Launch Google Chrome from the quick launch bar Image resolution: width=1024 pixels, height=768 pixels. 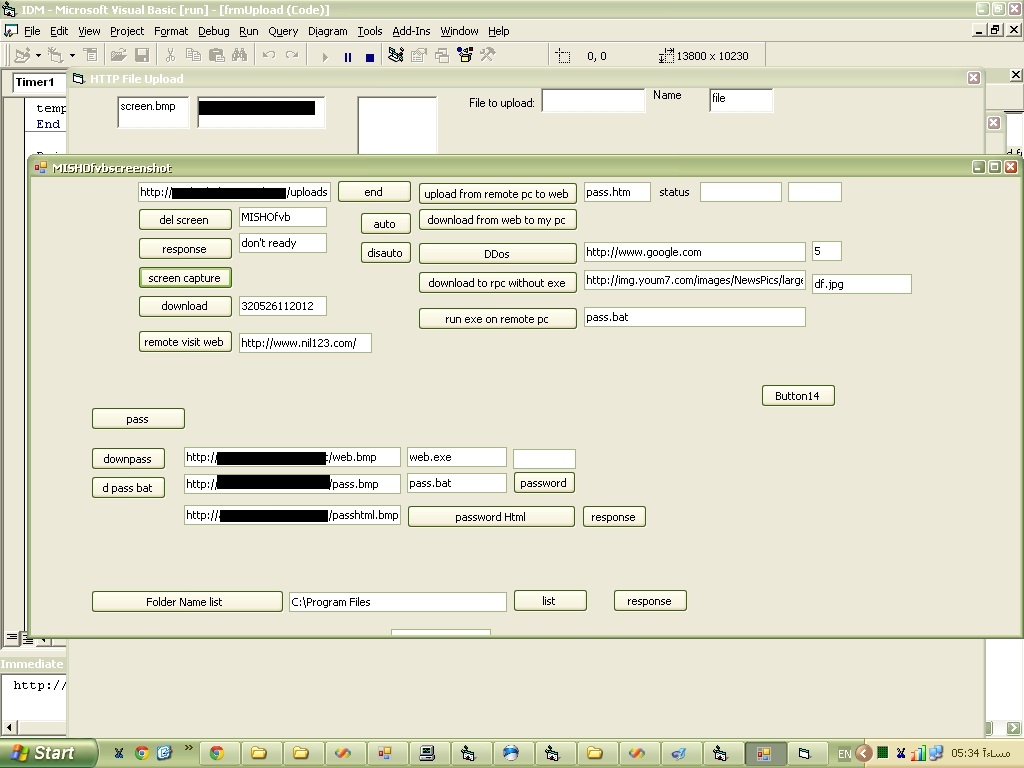pyautogui.click(x=142, y=753)
